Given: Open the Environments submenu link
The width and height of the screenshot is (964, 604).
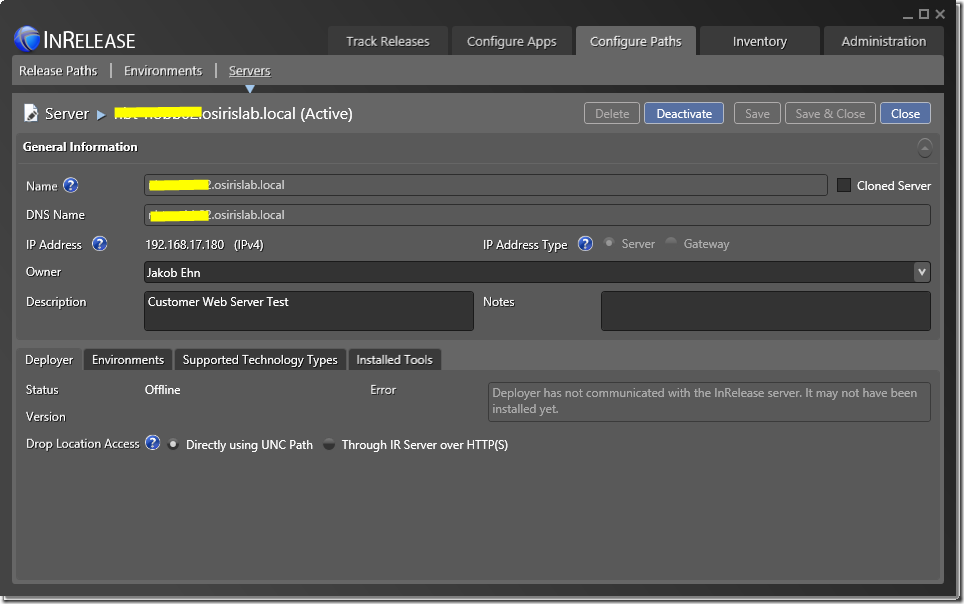Looking at the screenshot, I should click(x=163, y=71).
